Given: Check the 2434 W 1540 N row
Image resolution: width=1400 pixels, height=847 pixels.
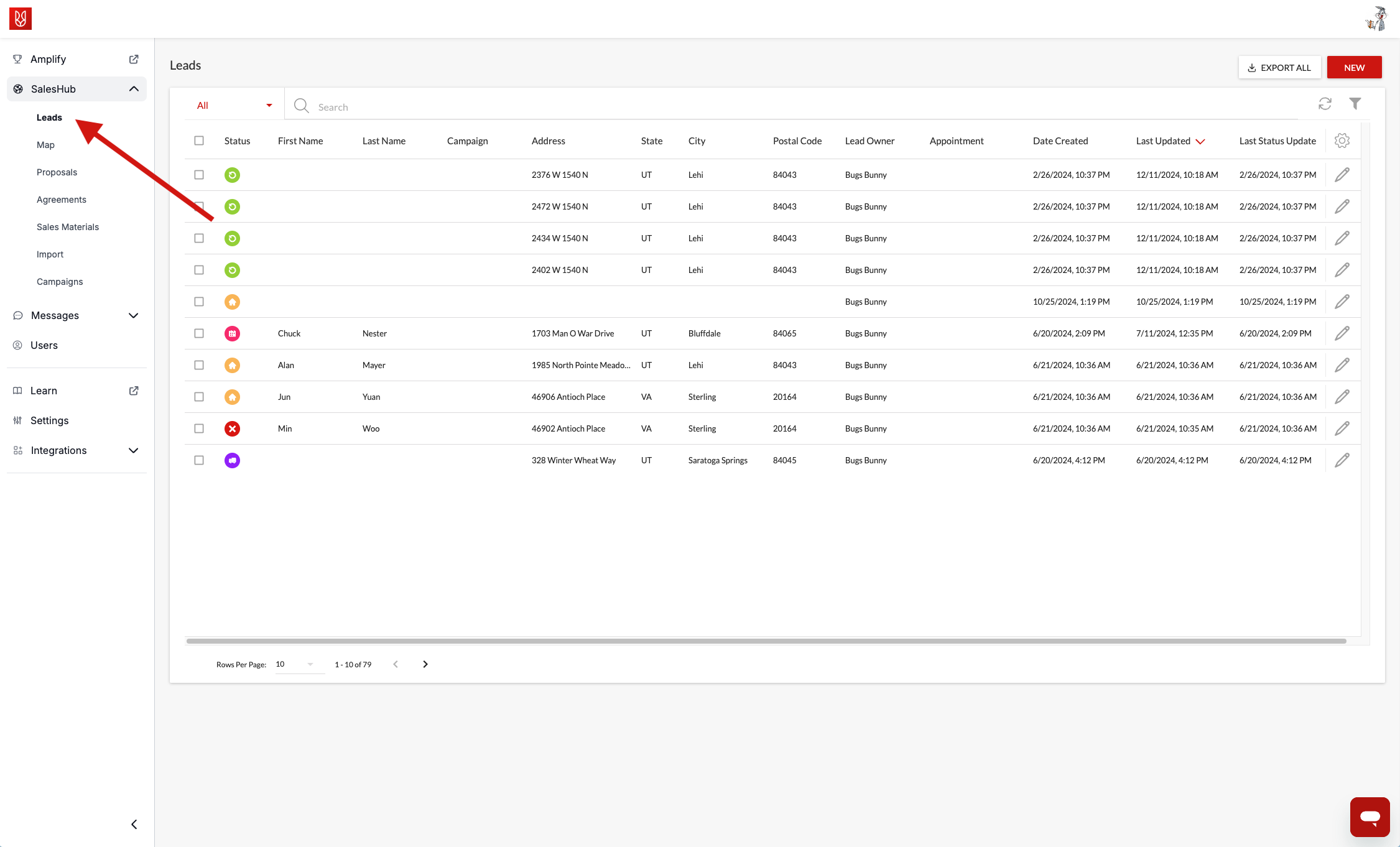Looking at the screenshot, I should pyautogui.click(x=199, y=238).
